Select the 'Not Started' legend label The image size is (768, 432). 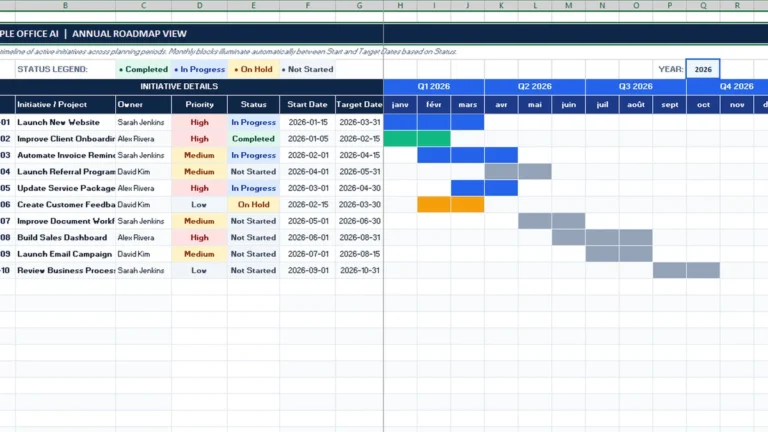tap(308, 69)
